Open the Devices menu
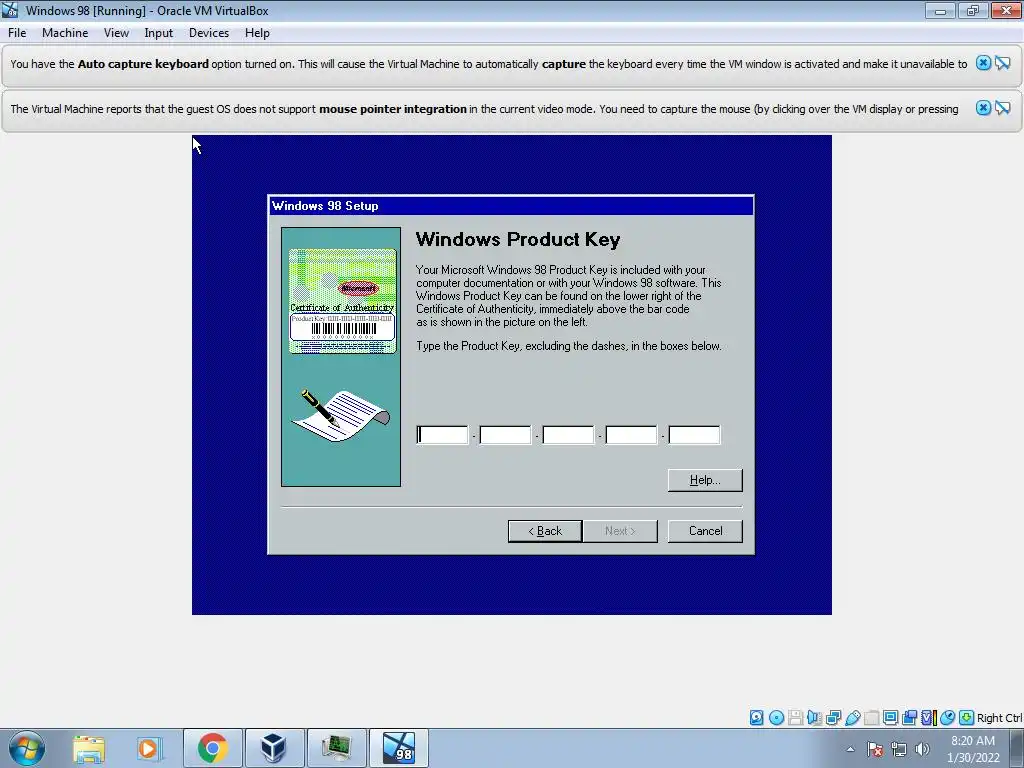 [x=208, y=33]
